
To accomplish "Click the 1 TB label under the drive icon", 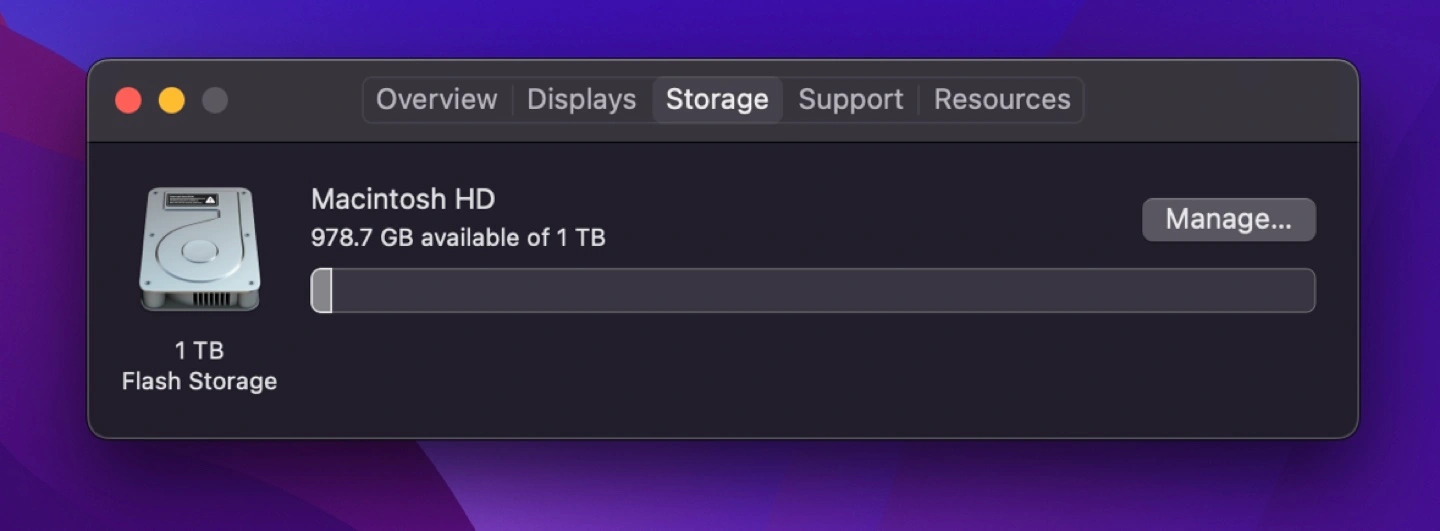I will tap(199, 350).
